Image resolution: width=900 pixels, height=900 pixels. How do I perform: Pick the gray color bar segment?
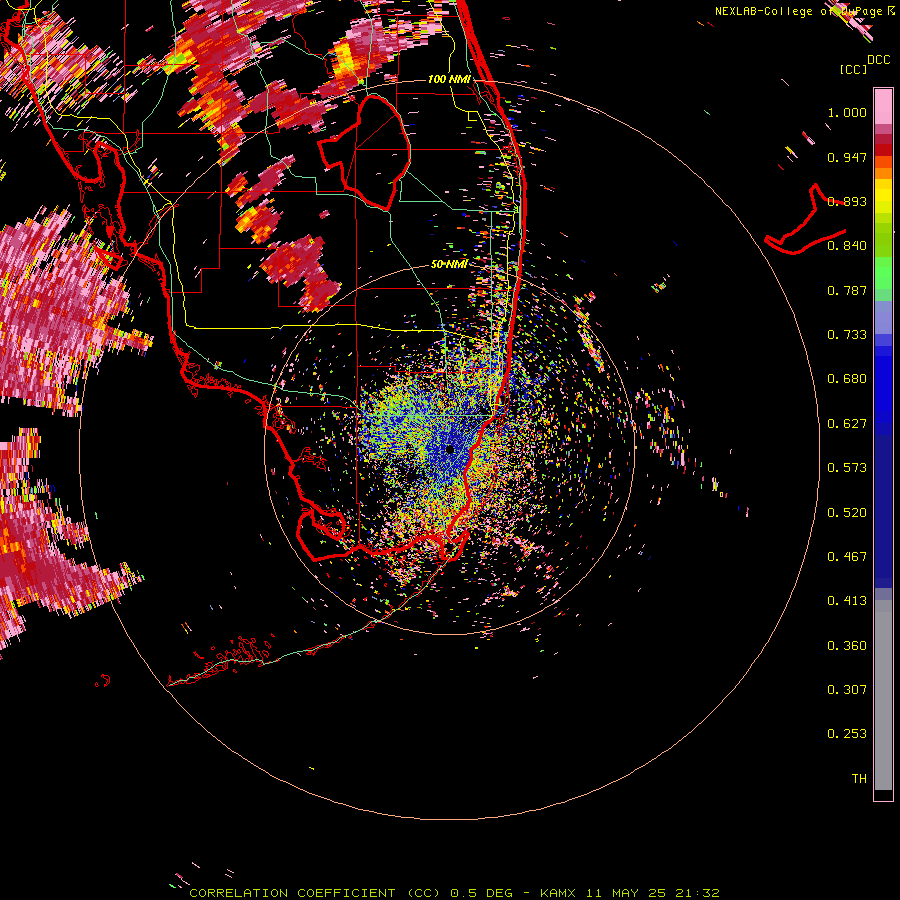[883, 695]
